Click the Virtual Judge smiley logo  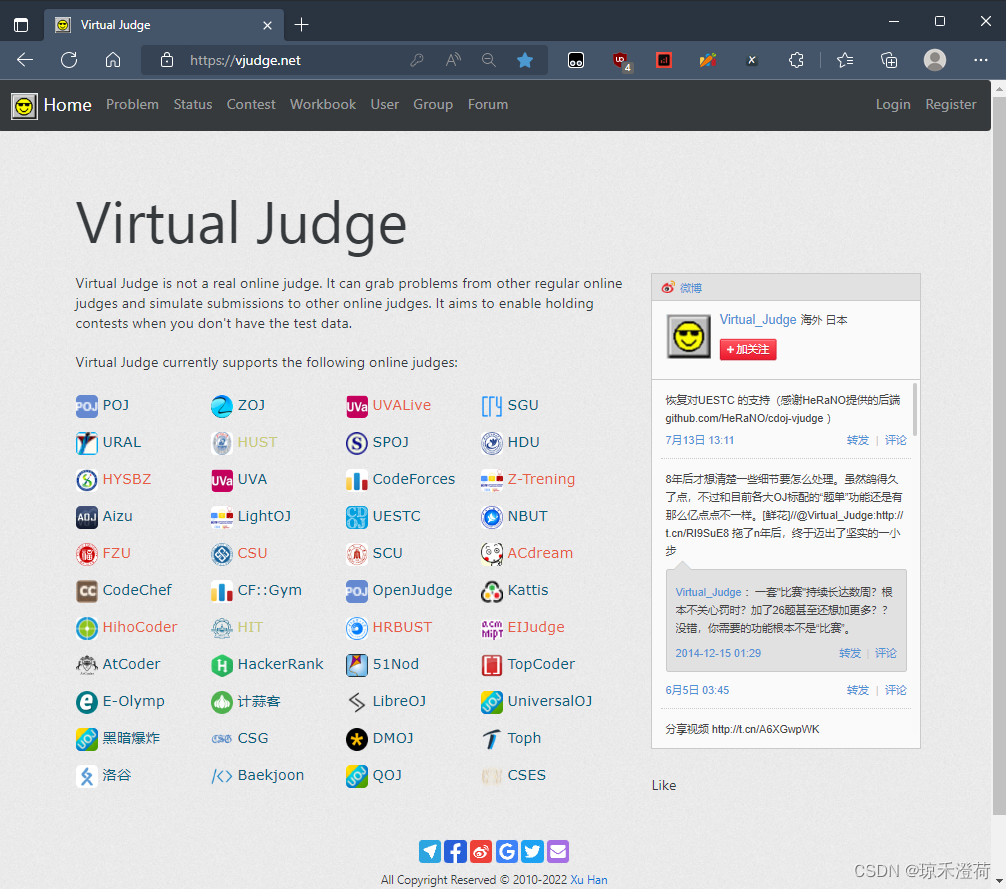[x=23, y=104]
